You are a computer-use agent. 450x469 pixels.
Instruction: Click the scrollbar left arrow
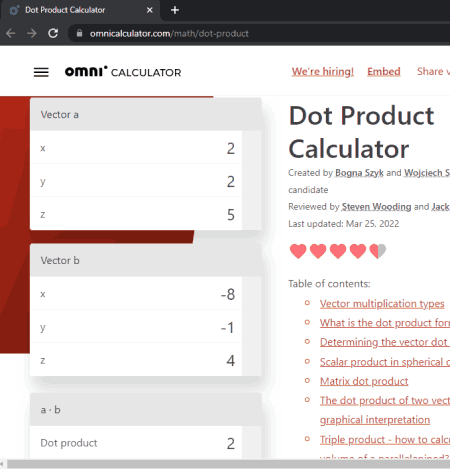pos(3,464)
